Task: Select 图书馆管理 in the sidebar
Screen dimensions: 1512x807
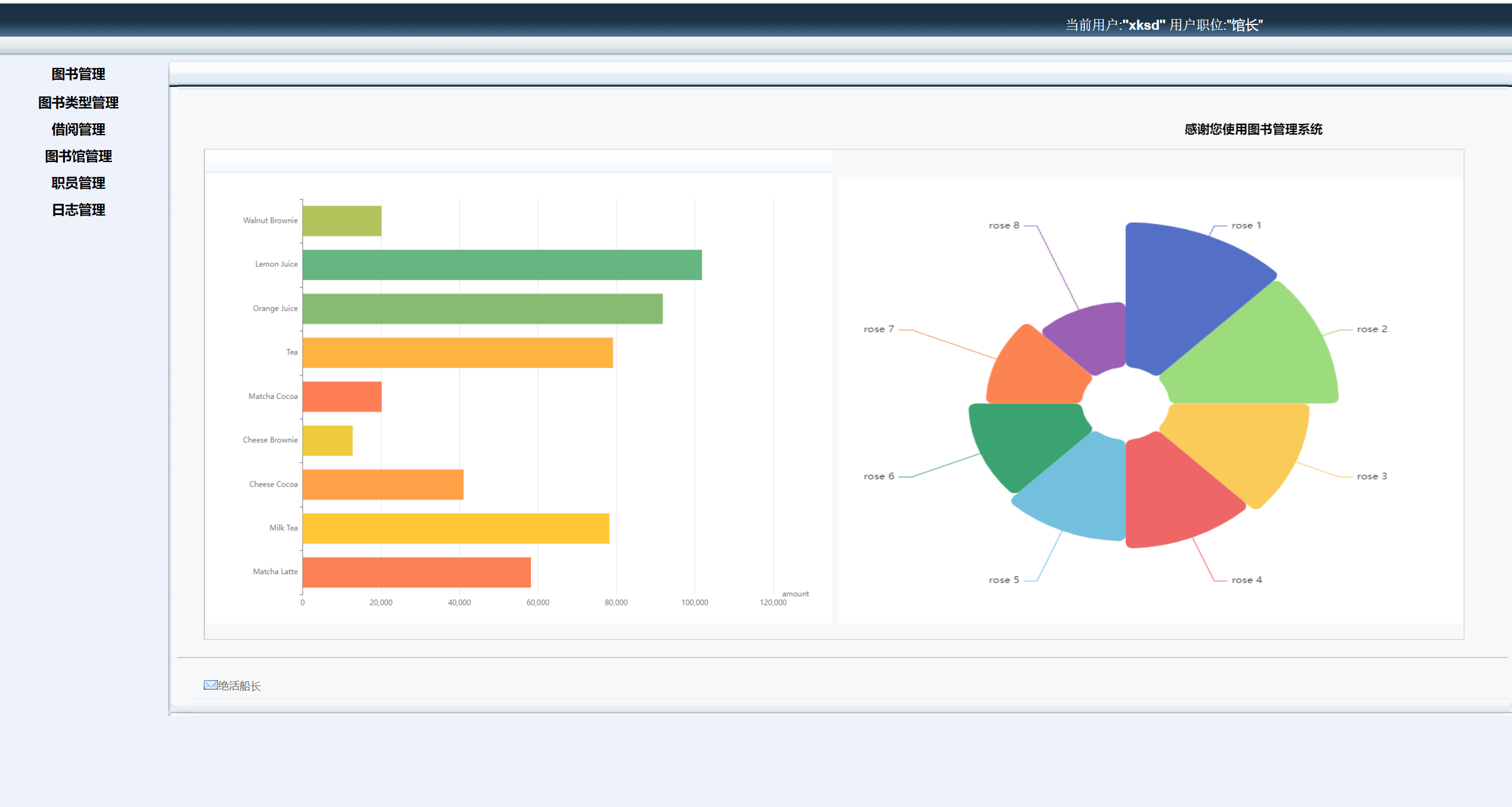Action: [78, 156]
